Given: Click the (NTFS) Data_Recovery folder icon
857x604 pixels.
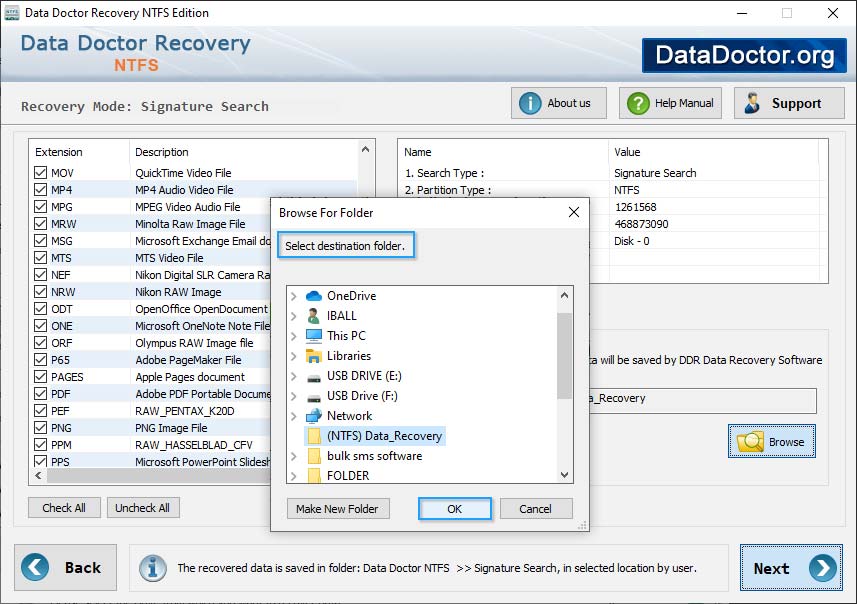Looking at the screenshot, I should click(314, 436).
